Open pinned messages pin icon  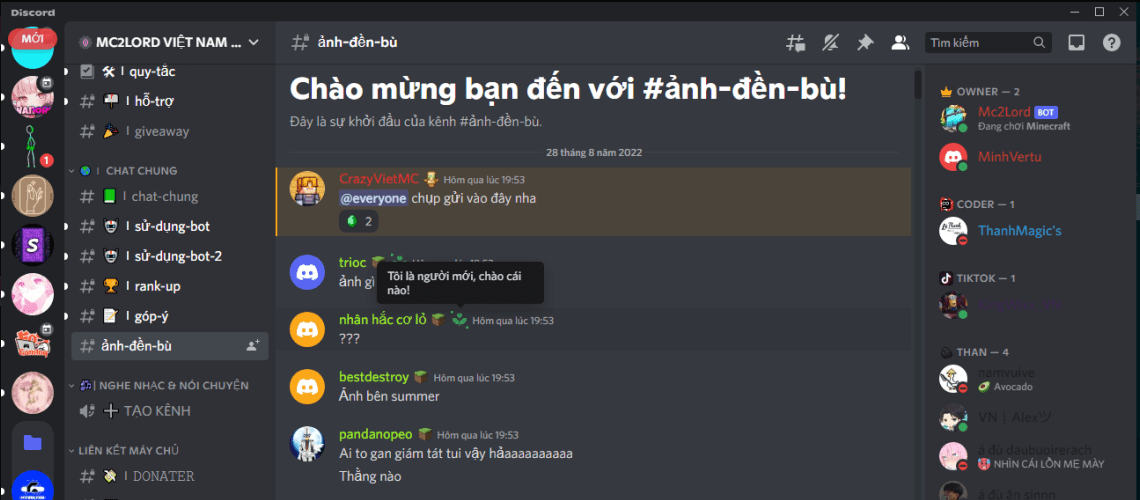tap(865, 43)
